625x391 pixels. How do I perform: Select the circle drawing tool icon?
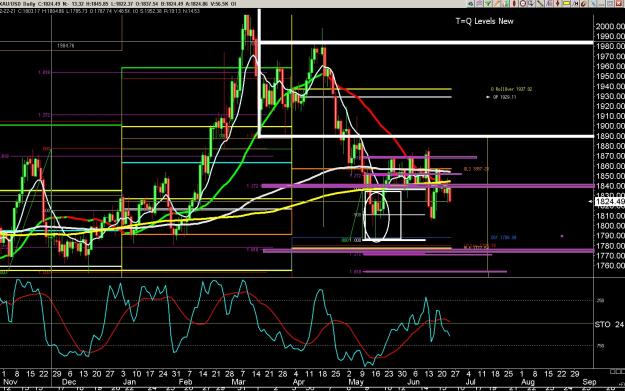pyautogui.click(x=523, y=4)
